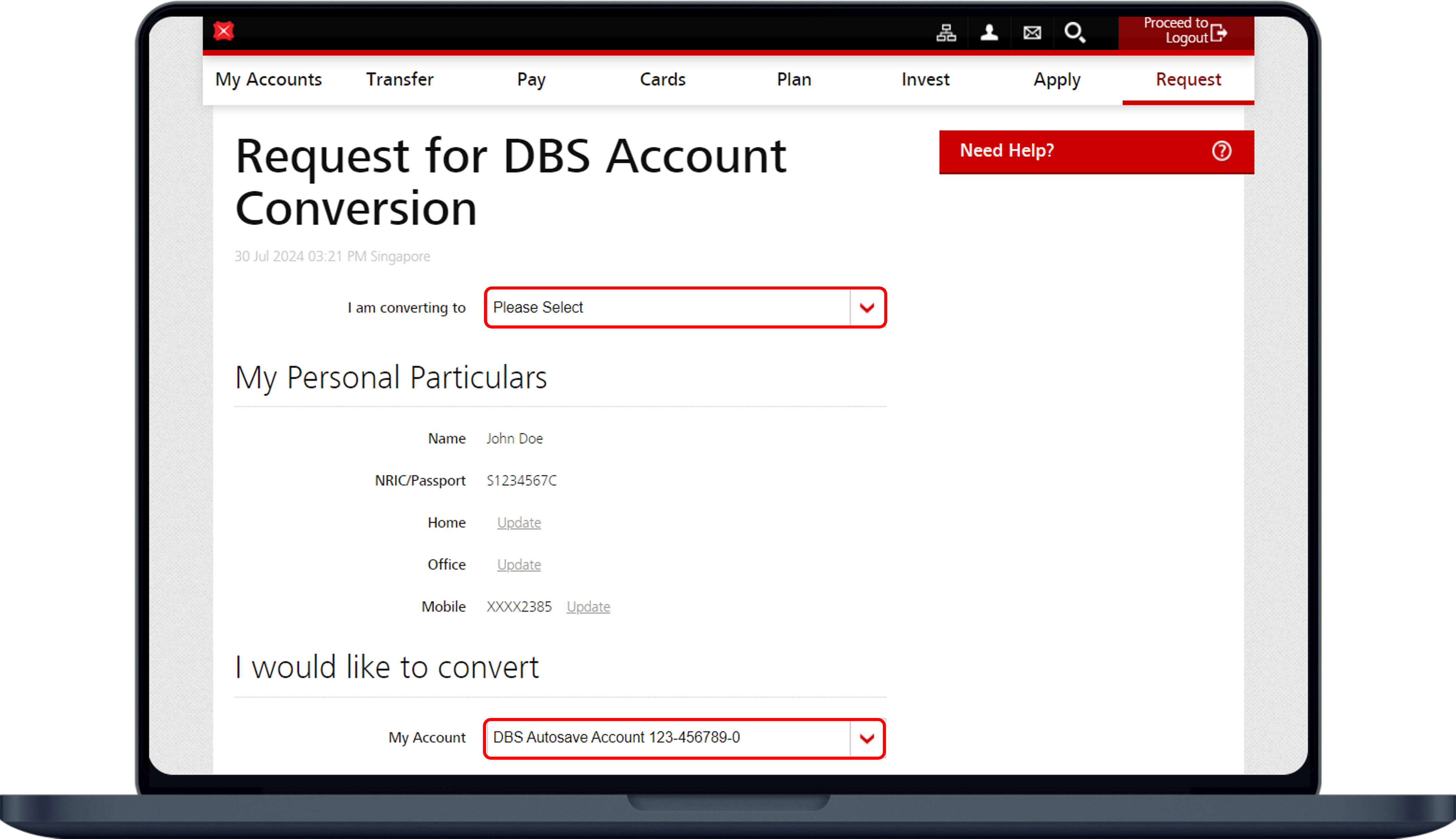Open the Transfer menu
This screenshot has width=1456, height=839.
[x=400, y=80]
